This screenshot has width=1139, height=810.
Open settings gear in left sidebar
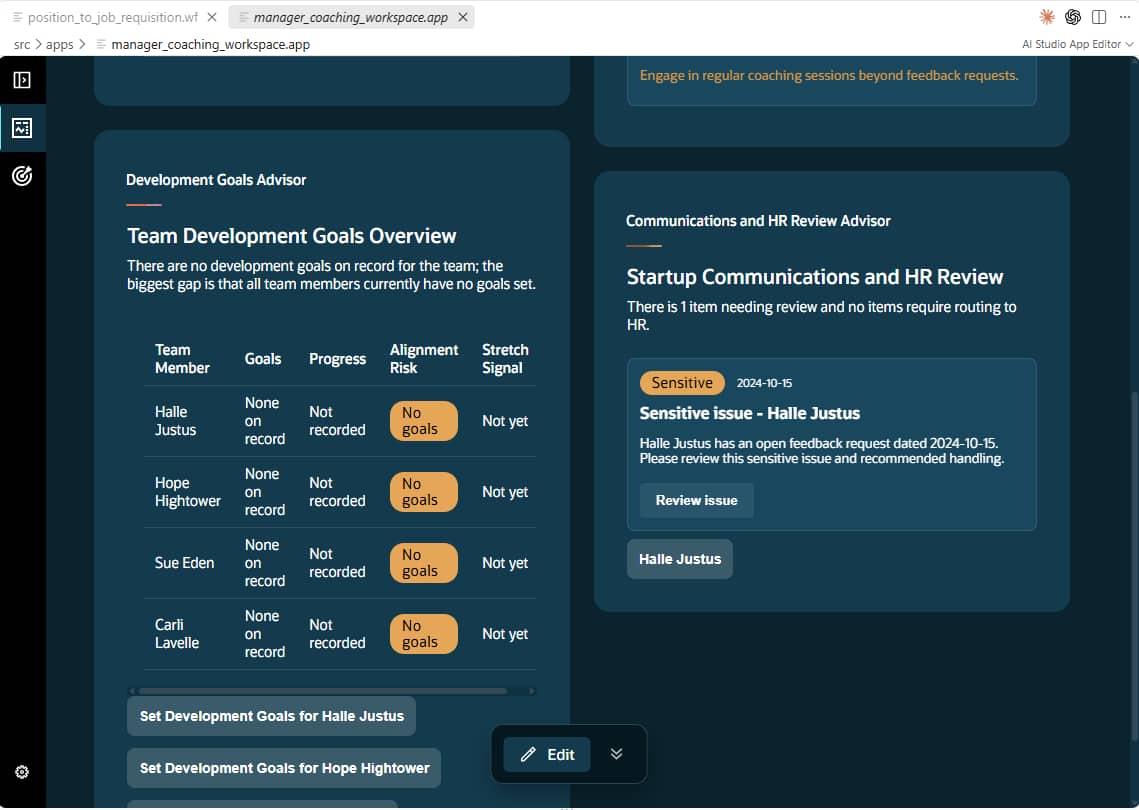point(22,772)
